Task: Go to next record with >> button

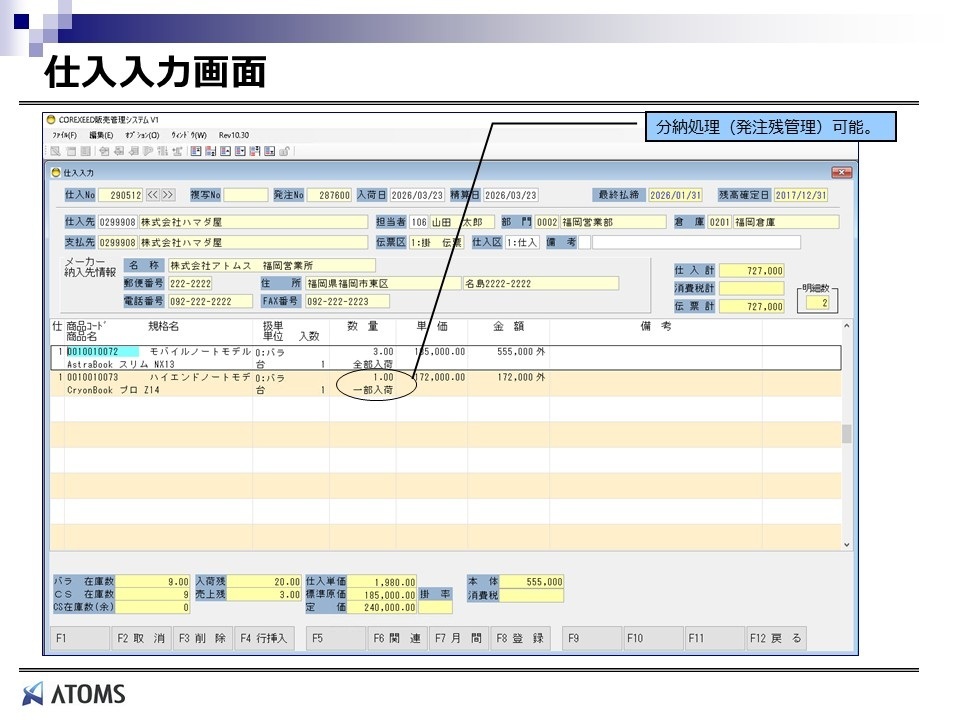Action: (168, 195)
